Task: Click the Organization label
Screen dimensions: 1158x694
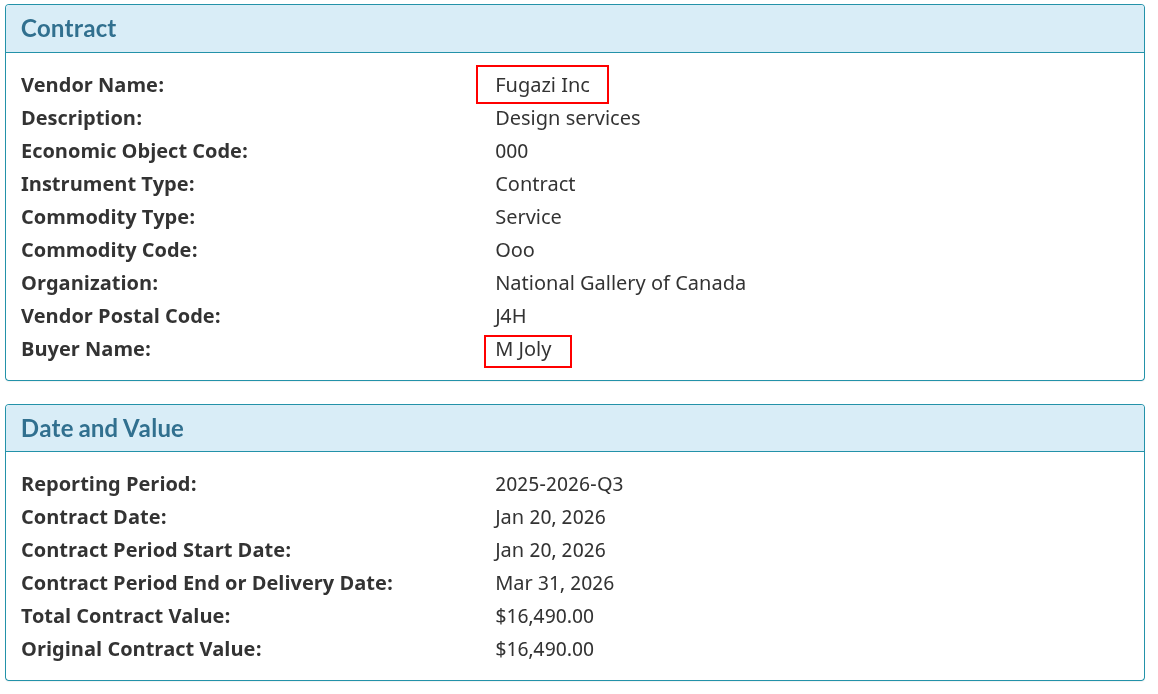Action: pyautogui.click(x=89, y=284)
